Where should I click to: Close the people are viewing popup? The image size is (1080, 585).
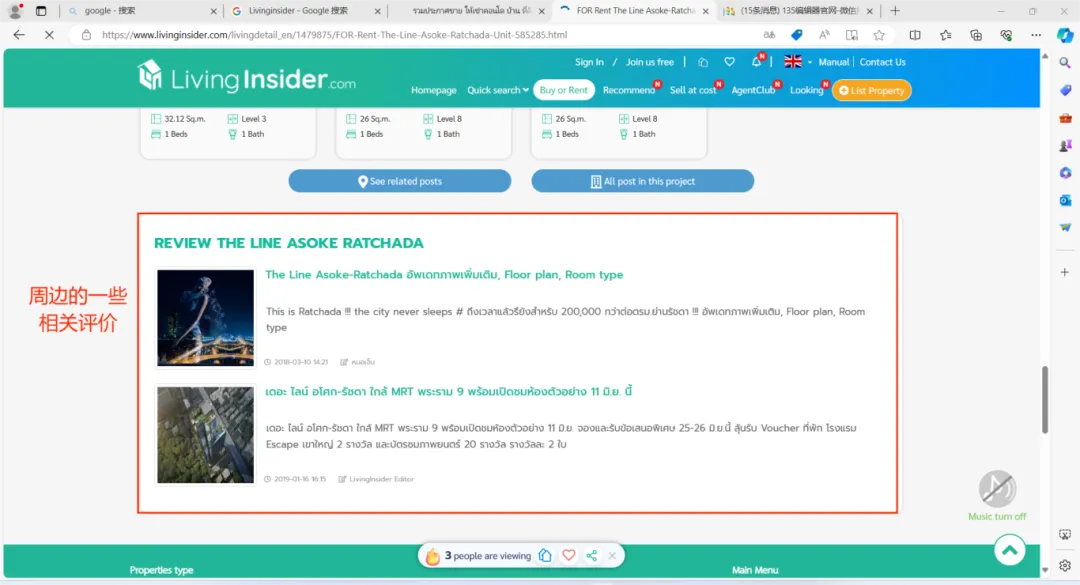click(612, 555)
